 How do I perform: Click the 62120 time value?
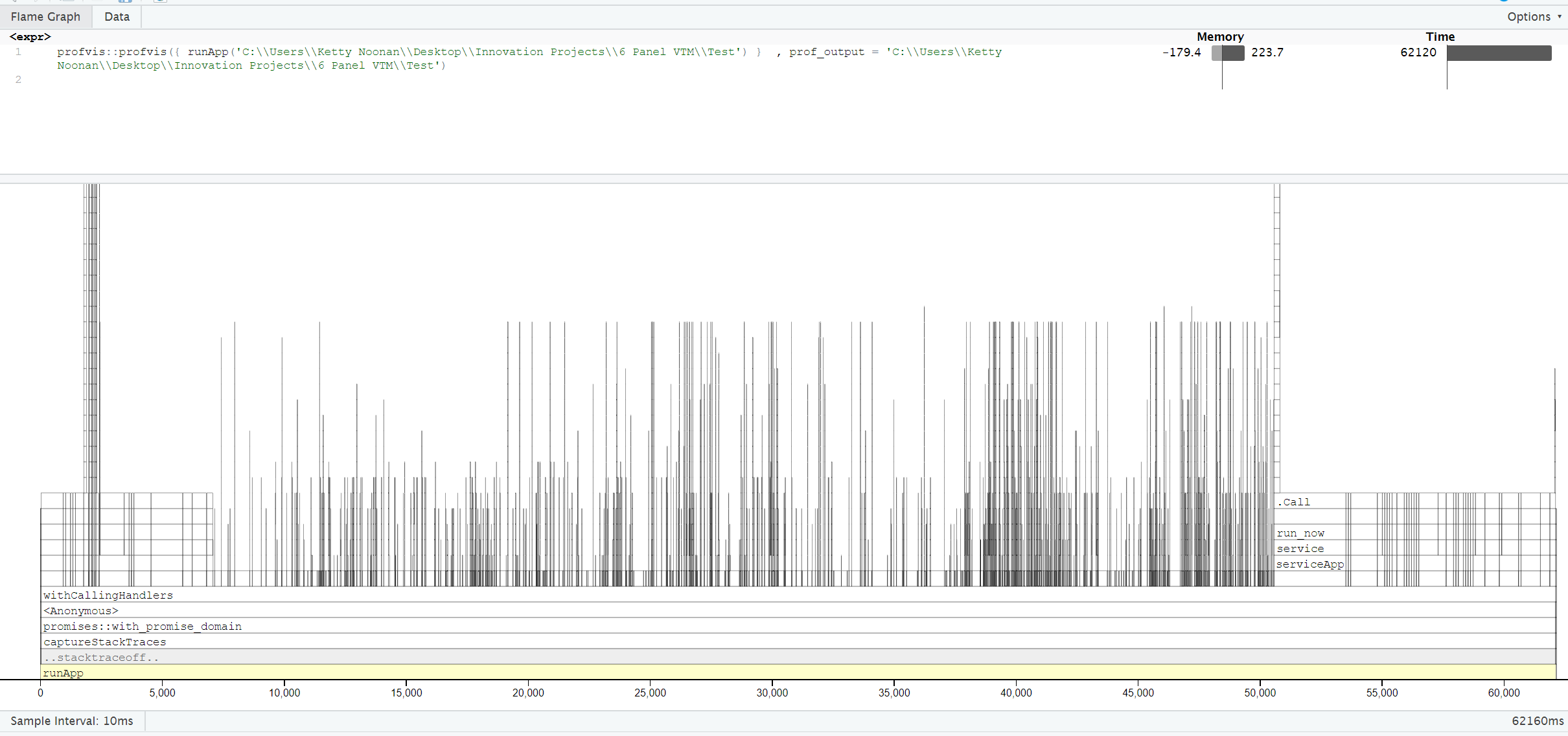coord(1418,52)
